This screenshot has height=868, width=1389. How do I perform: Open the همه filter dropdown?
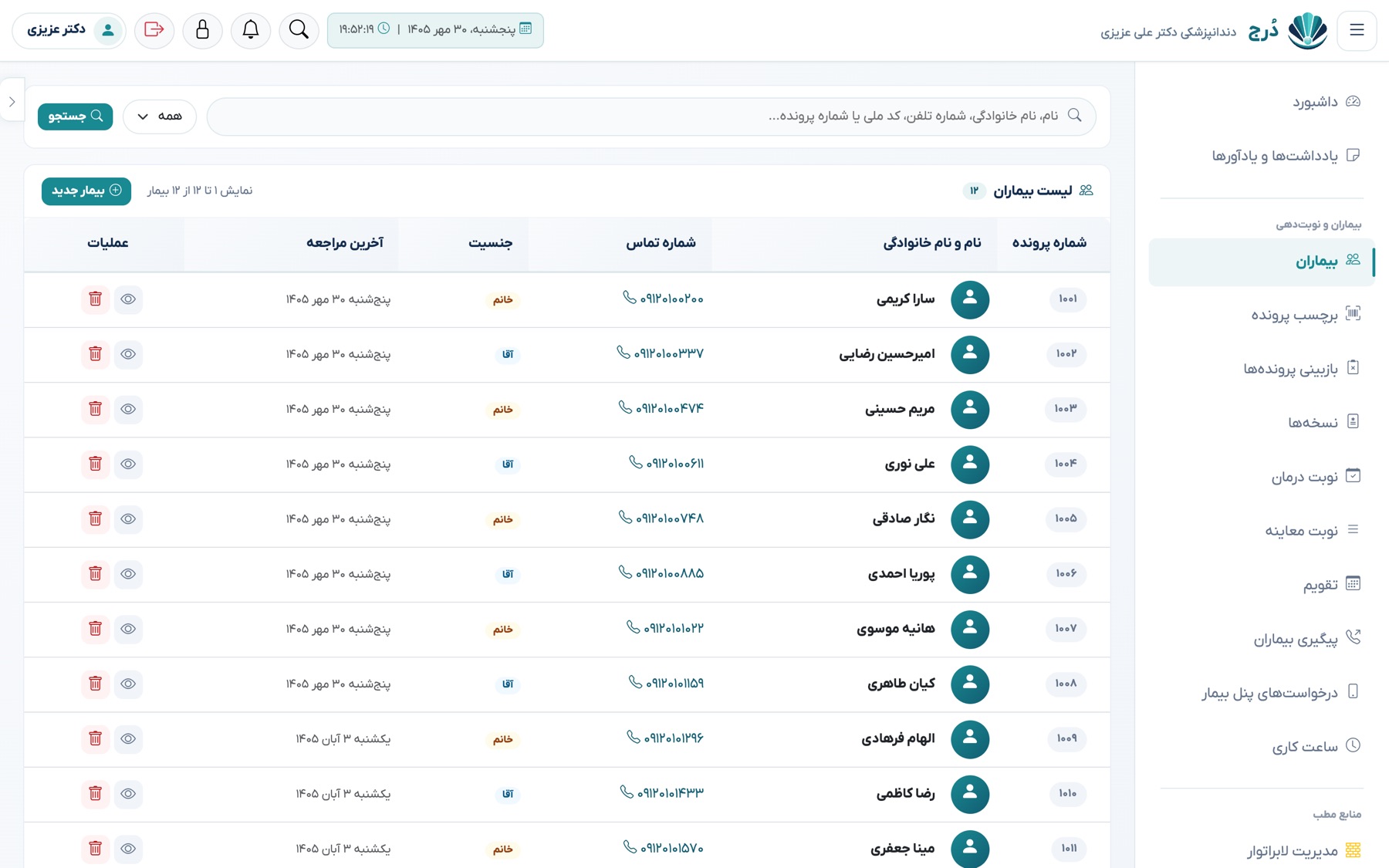pyautogui.click(x=160, y=117)
